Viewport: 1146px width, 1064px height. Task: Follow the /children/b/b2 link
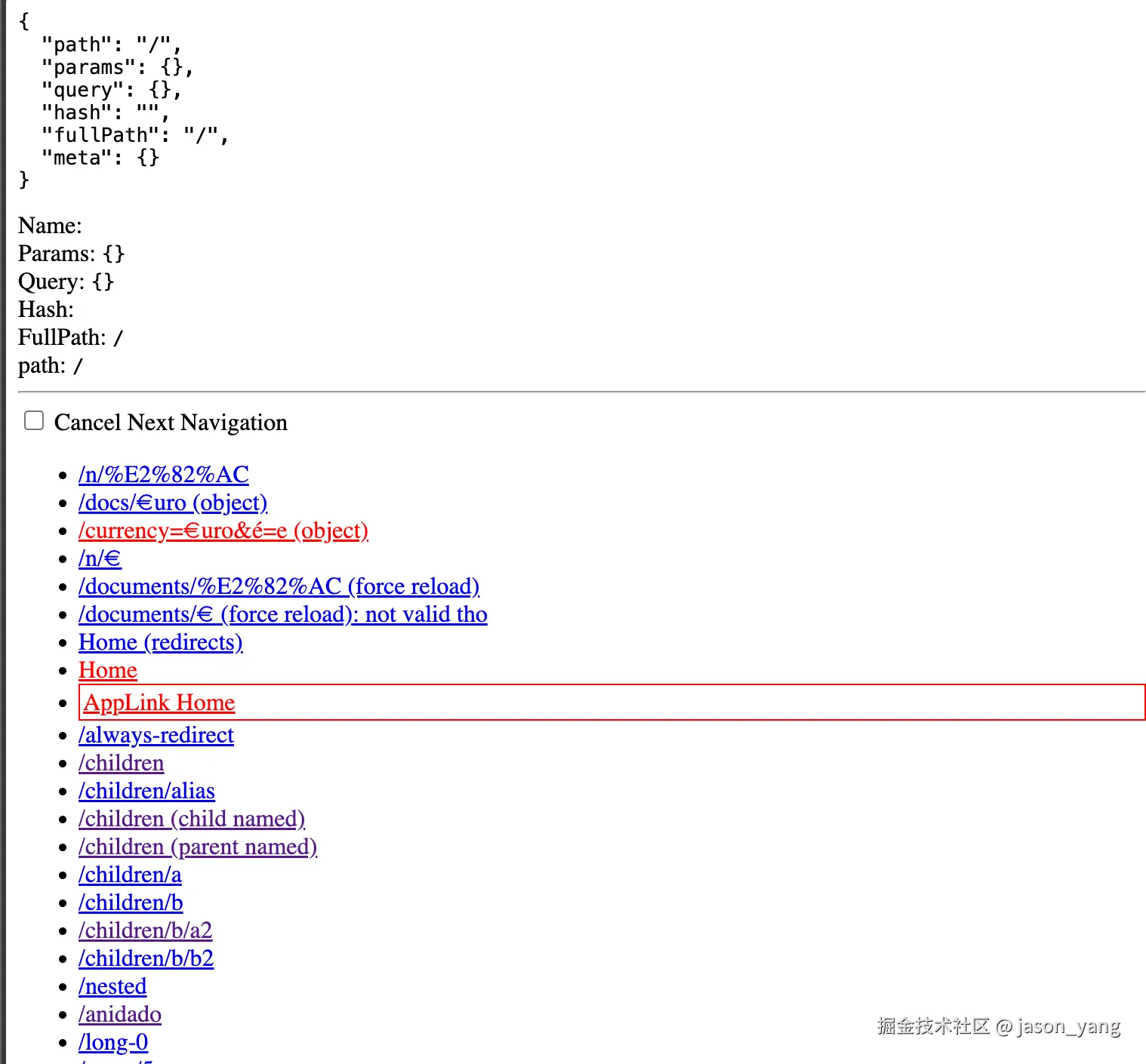click(x=146, y=958)
